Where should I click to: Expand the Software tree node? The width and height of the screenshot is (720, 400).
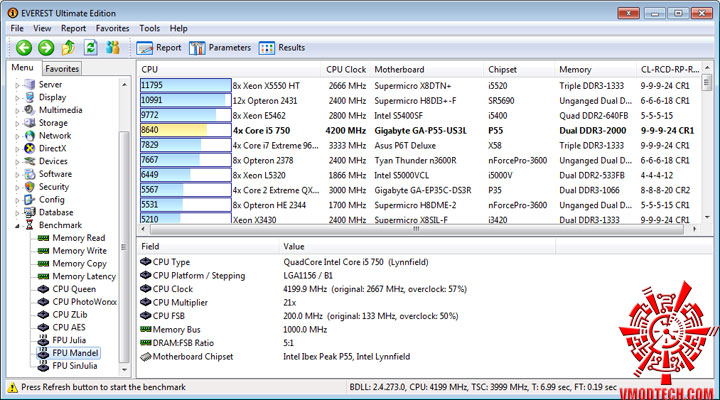[17, 175]
